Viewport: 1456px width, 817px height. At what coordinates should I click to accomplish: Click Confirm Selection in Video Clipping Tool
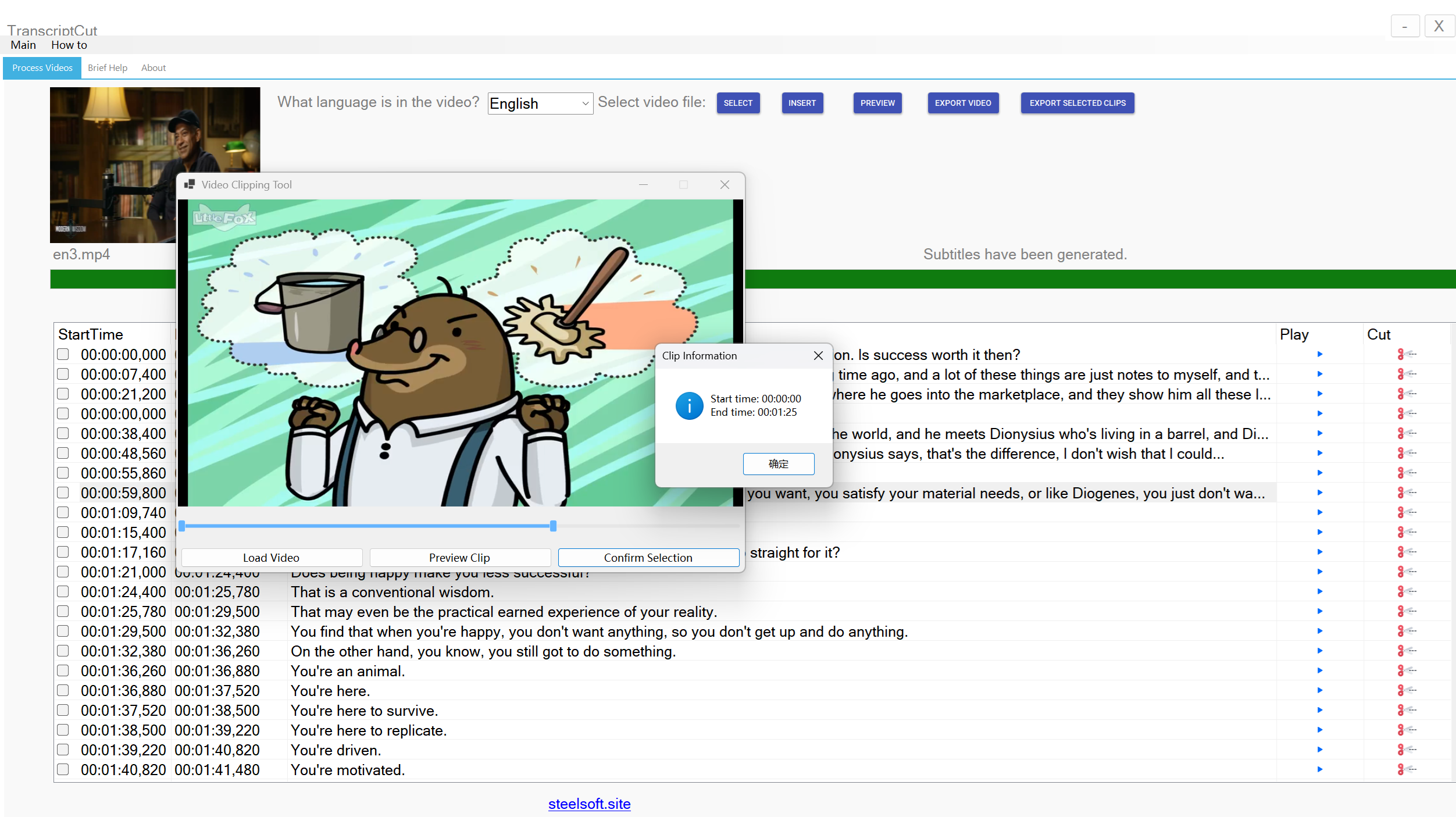pyautogui.click(x=648, y=558)
